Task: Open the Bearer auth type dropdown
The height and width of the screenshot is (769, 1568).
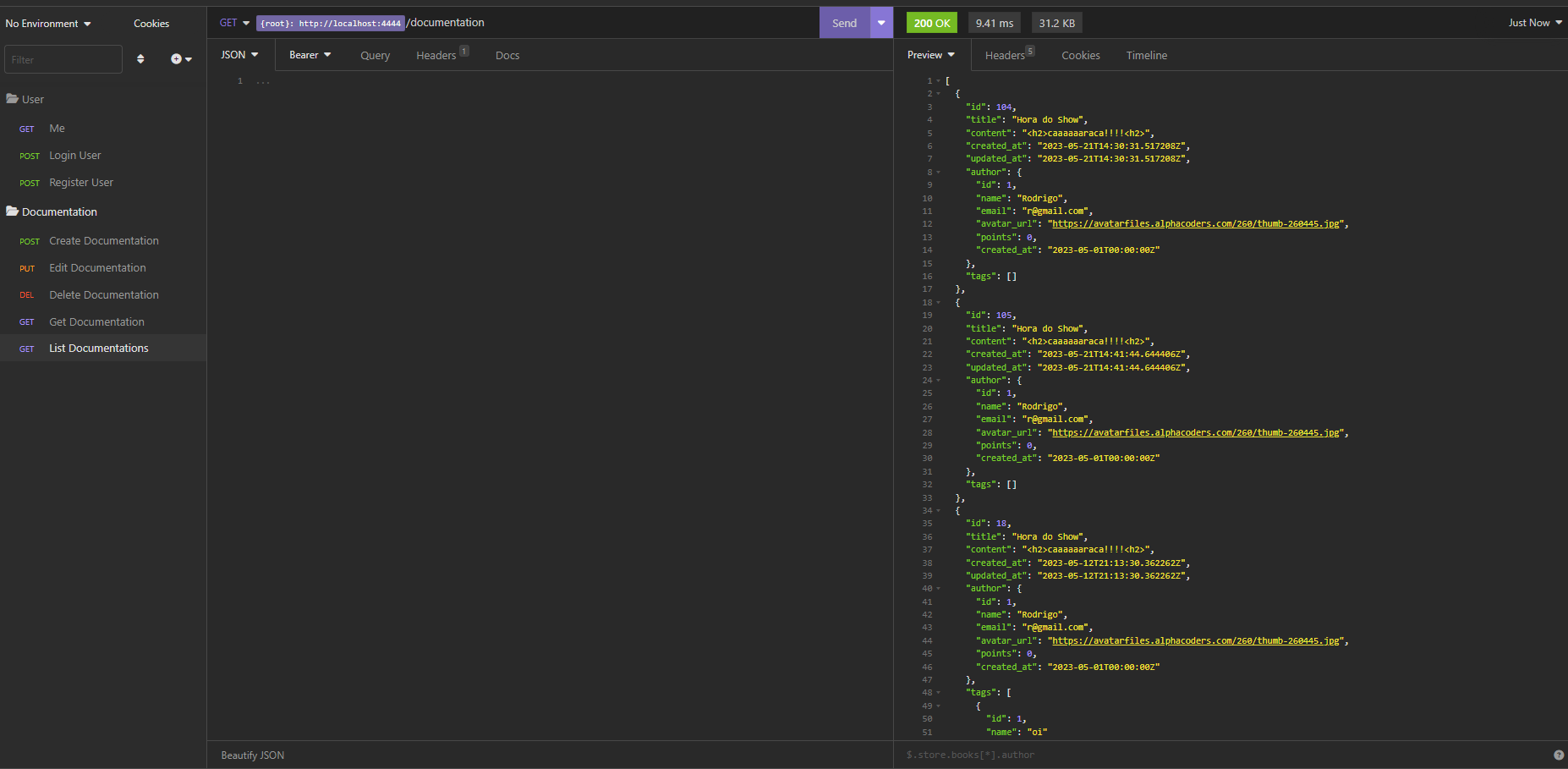Action: tap(309, 54)
